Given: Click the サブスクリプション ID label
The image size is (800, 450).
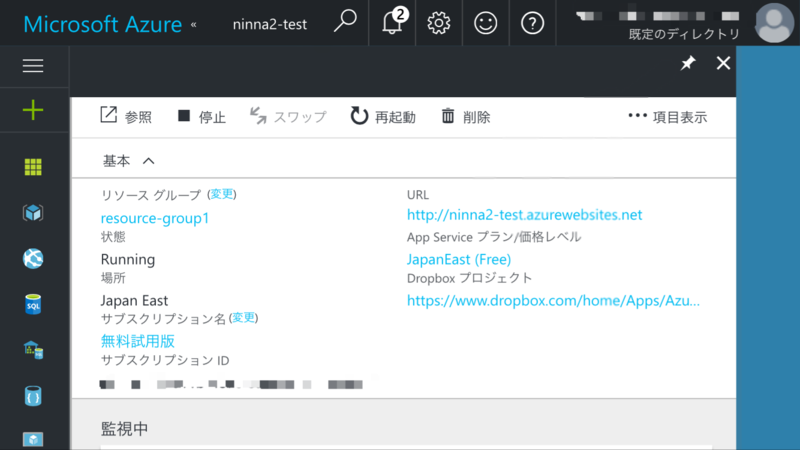Looking at the screenshot, I should click(x=165, y=360).
